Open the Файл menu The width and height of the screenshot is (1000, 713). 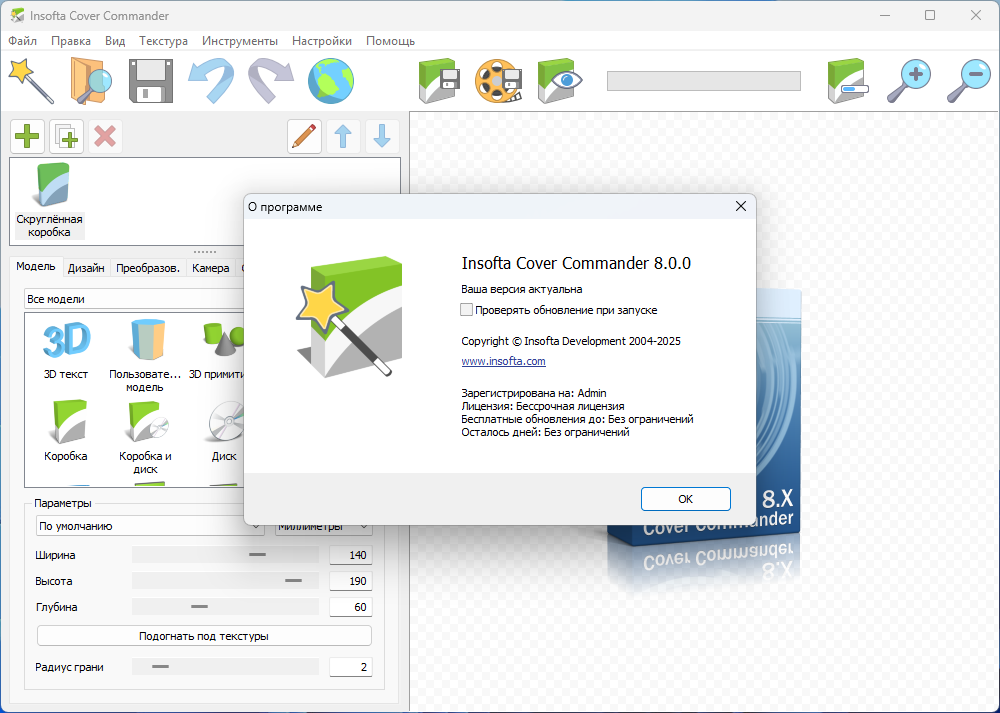(22, 41)
